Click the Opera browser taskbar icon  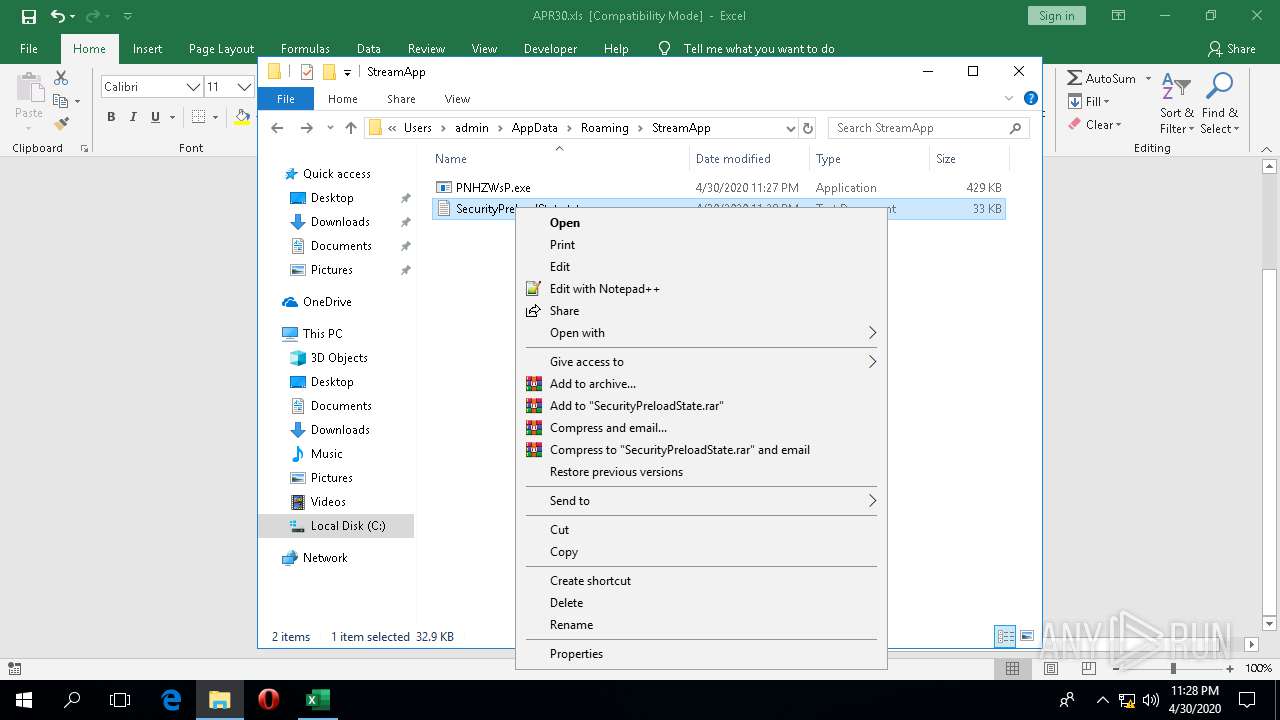point(268,700)
